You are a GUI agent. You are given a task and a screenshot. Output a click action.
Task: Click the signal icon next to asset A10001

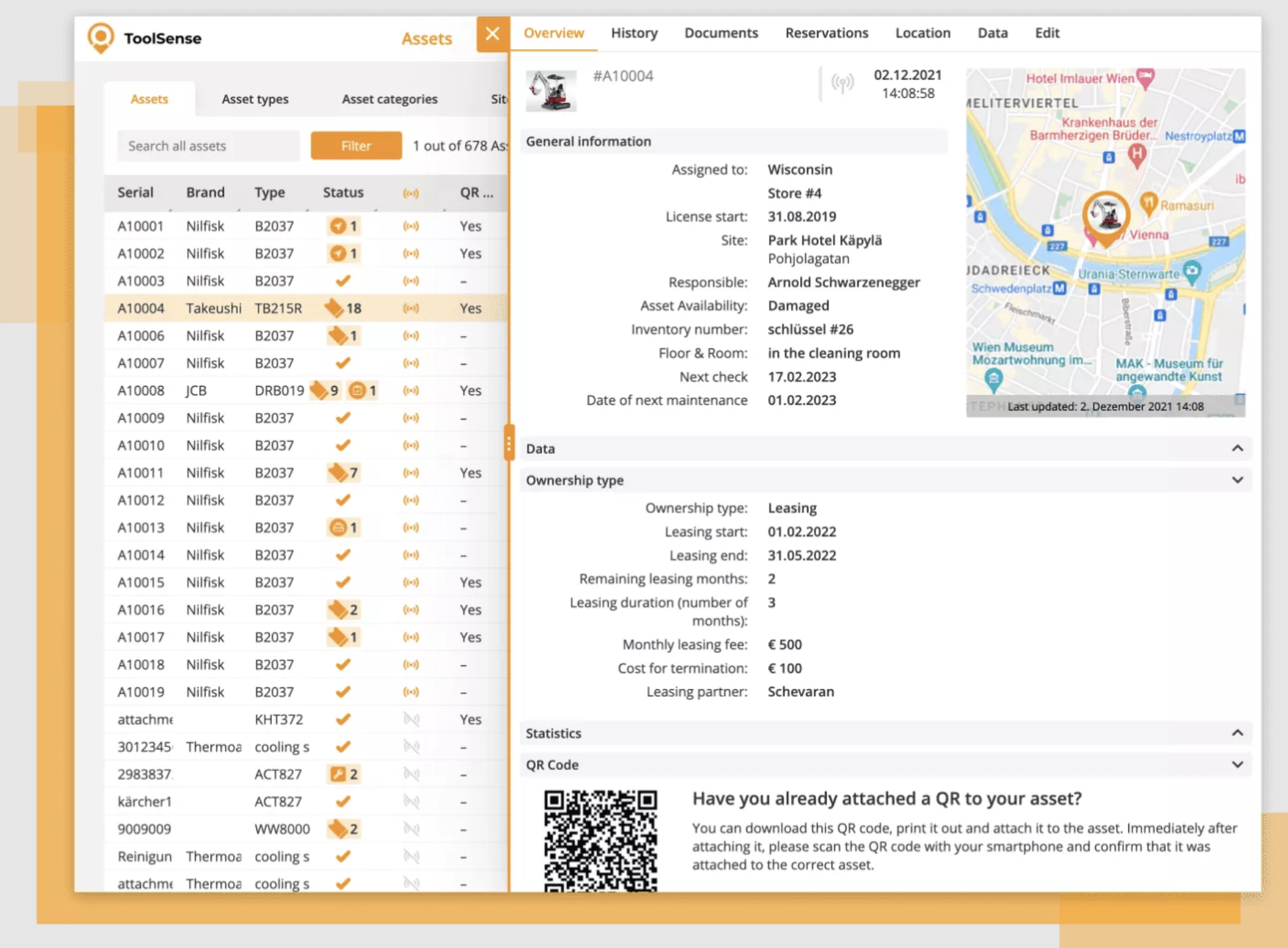pyautogui.click(x=412, y=226)
